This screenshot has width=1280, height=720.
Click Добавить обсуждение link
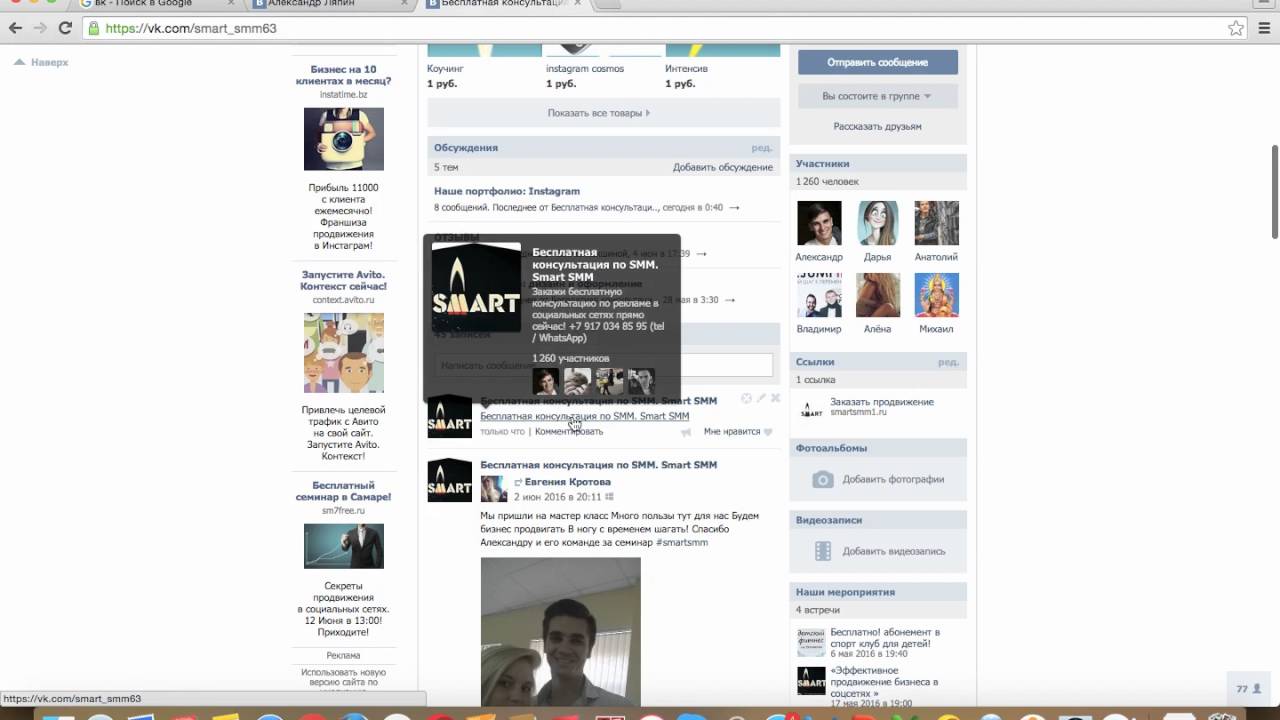[x=723, y=167]
